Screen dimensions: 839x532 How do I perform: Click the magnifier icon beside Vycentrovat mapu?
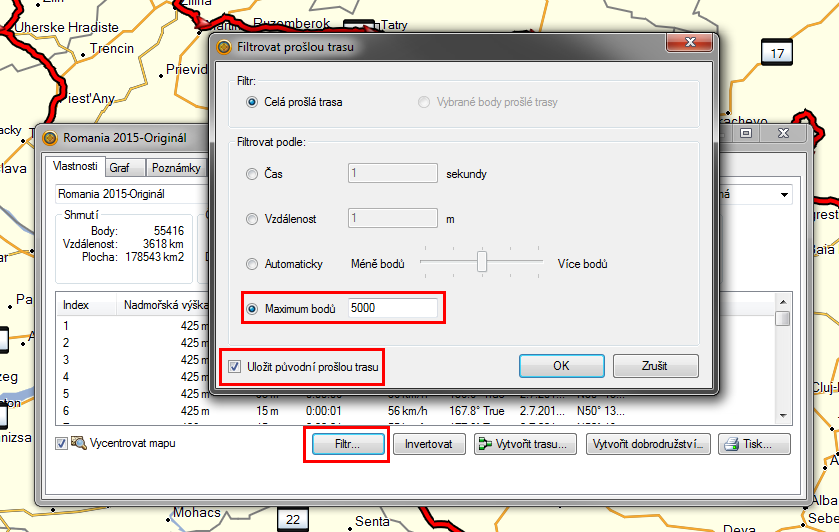(78, 444)
